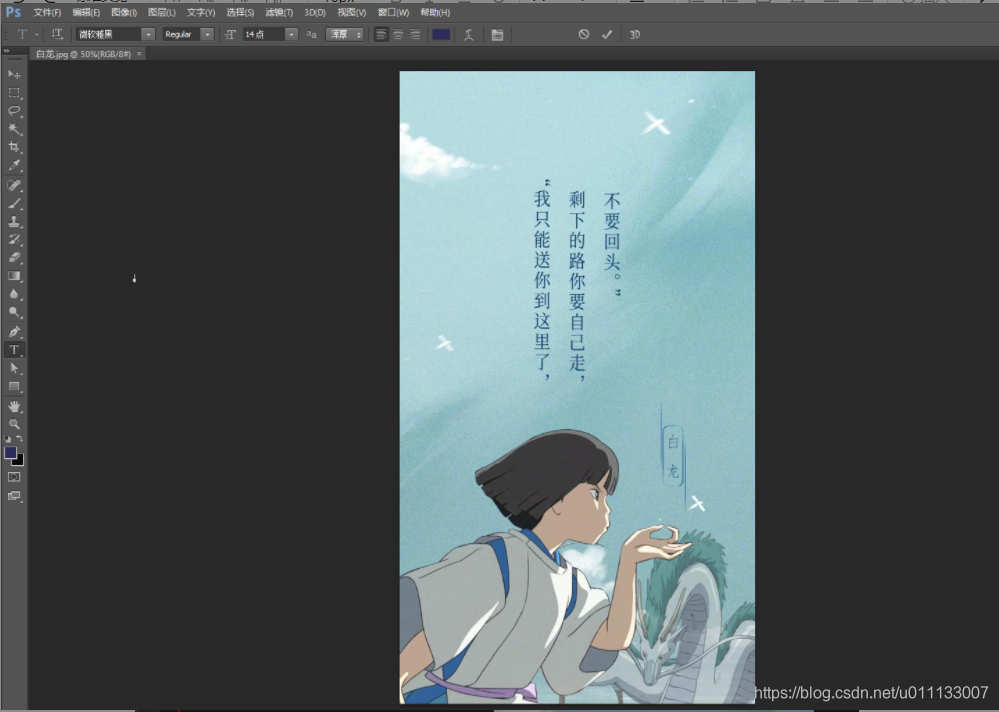The height and width of the screenshot is (712, 999).
Task: Set the foreground color swatch
Action: tap(10, 453)
